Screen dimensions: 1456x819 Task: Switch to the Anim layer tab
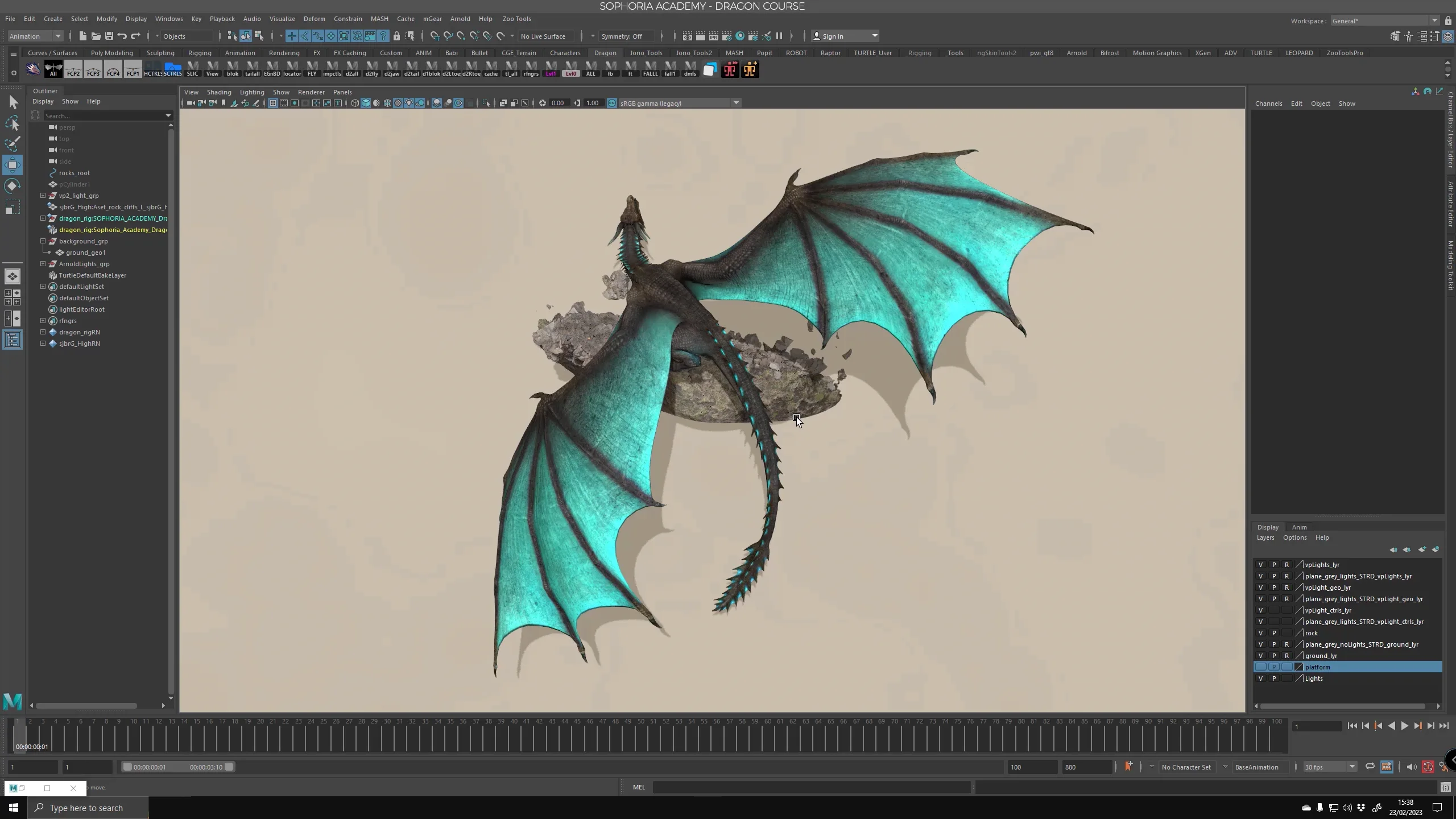click(1299, 527)
